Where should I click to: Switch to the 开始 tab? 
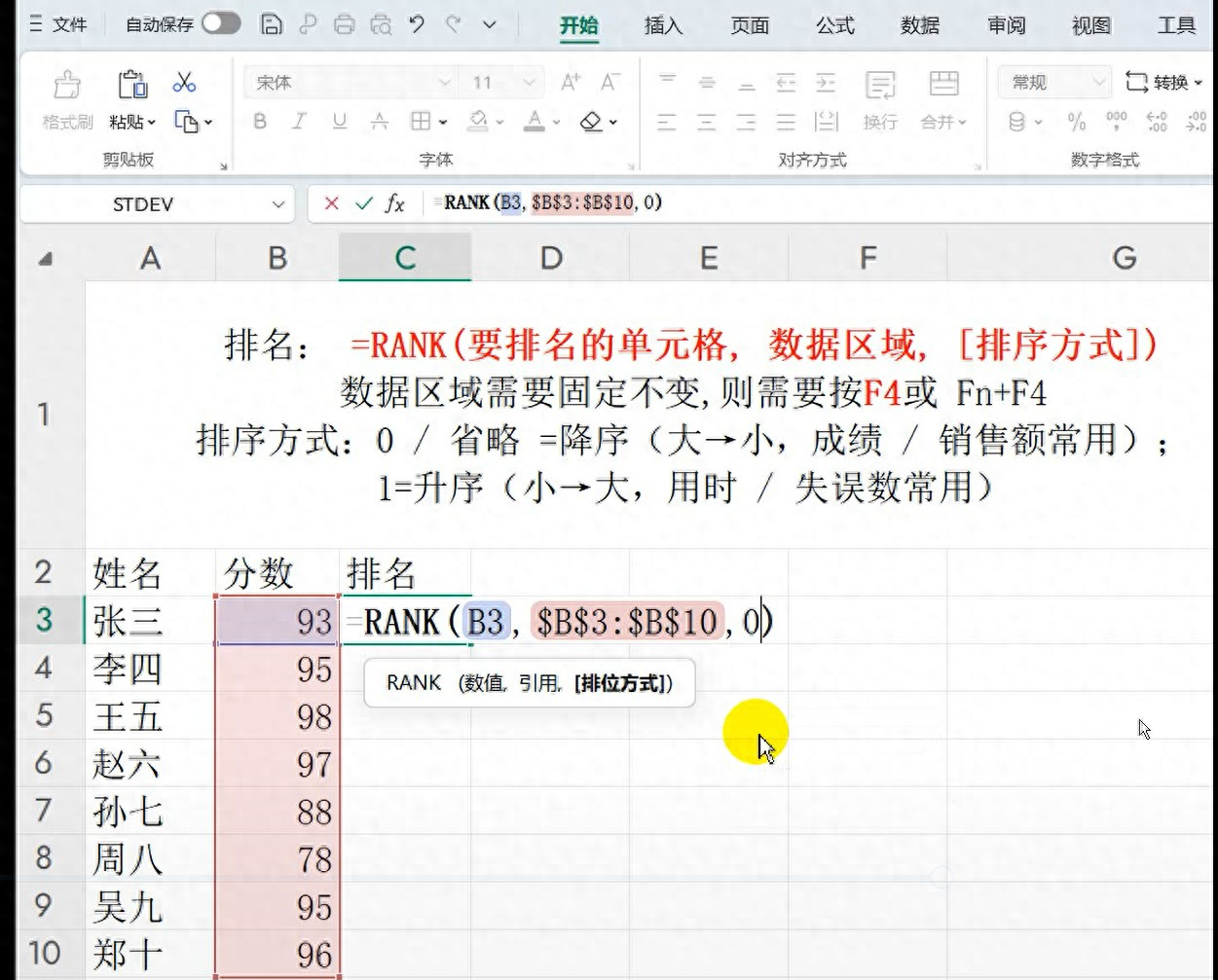pyautogui.click(x=578, y=25)
